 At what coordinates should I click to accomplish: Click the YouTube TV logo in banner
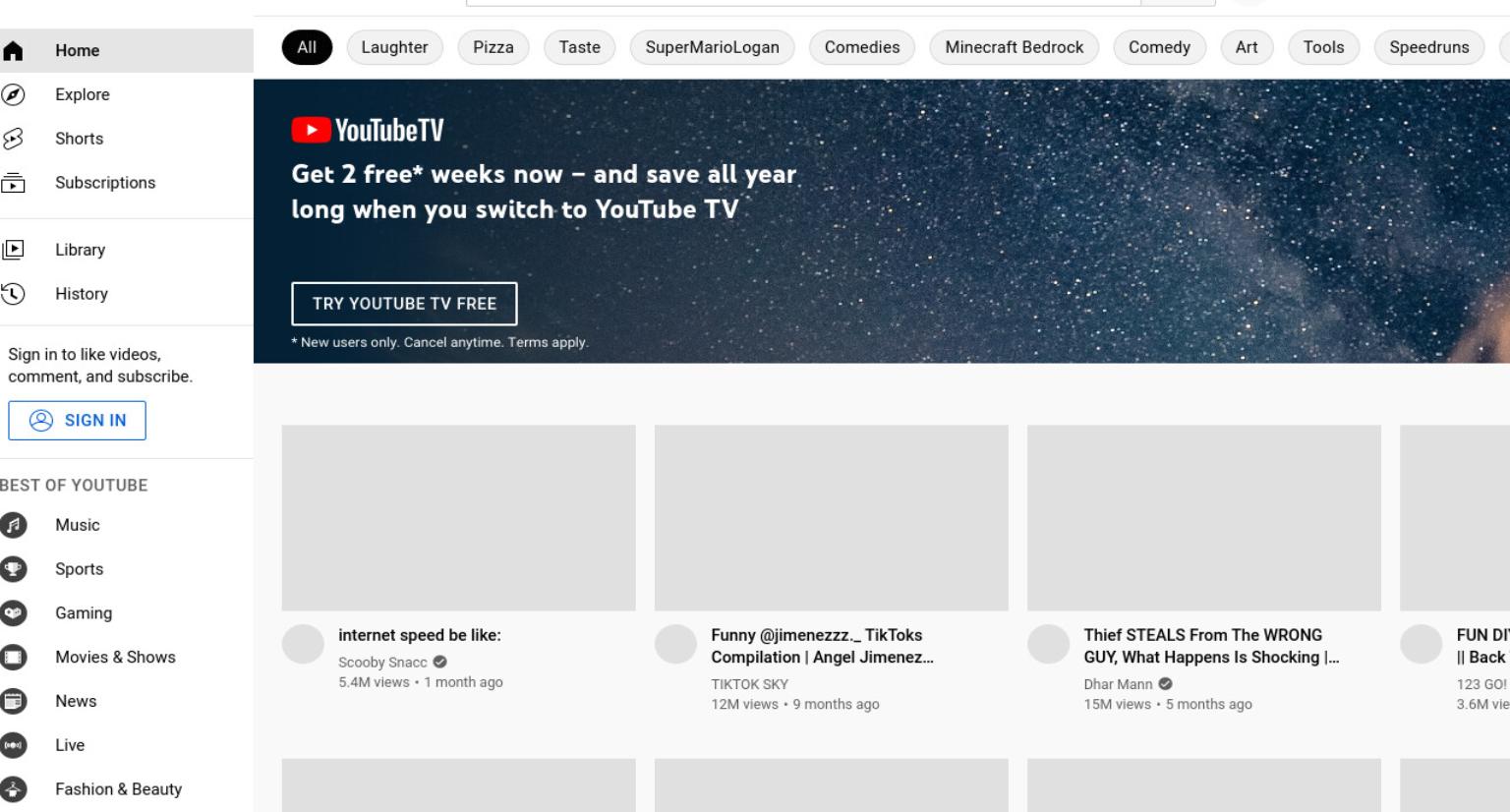pos(368,130)
